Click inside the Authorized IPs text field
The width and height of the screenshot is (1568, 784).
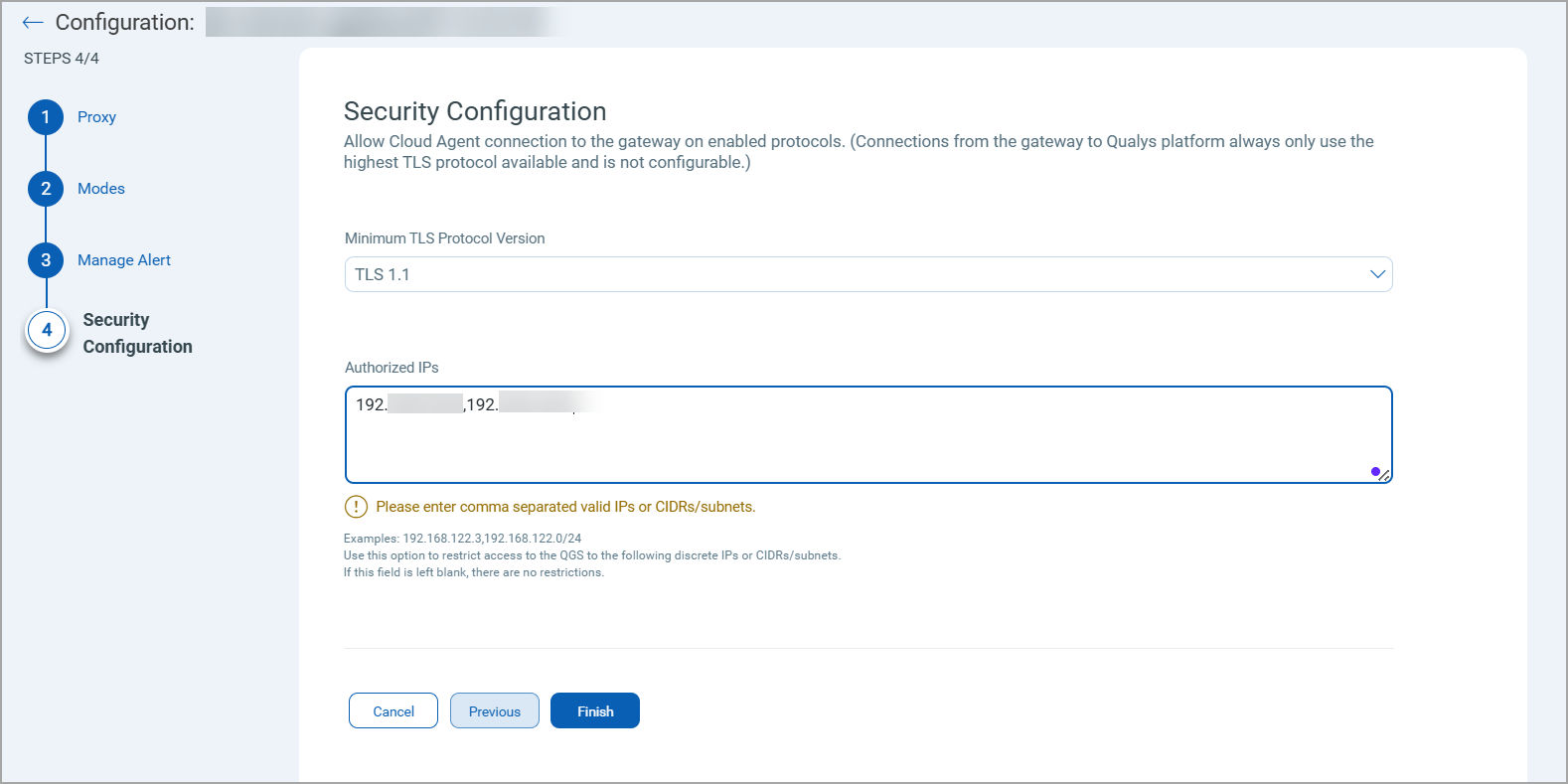click(x=867, y=442)
